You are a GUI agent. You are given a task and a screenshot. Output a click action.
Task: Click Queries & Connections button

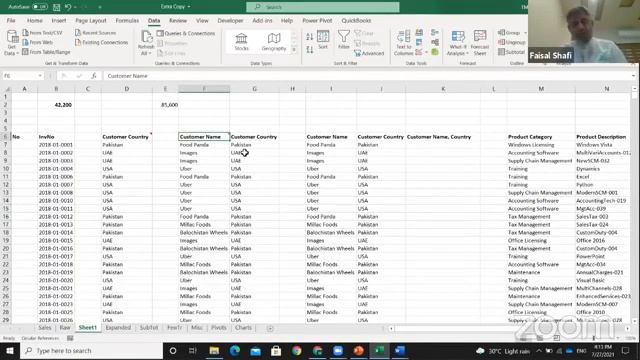click(x=186, y=33)
